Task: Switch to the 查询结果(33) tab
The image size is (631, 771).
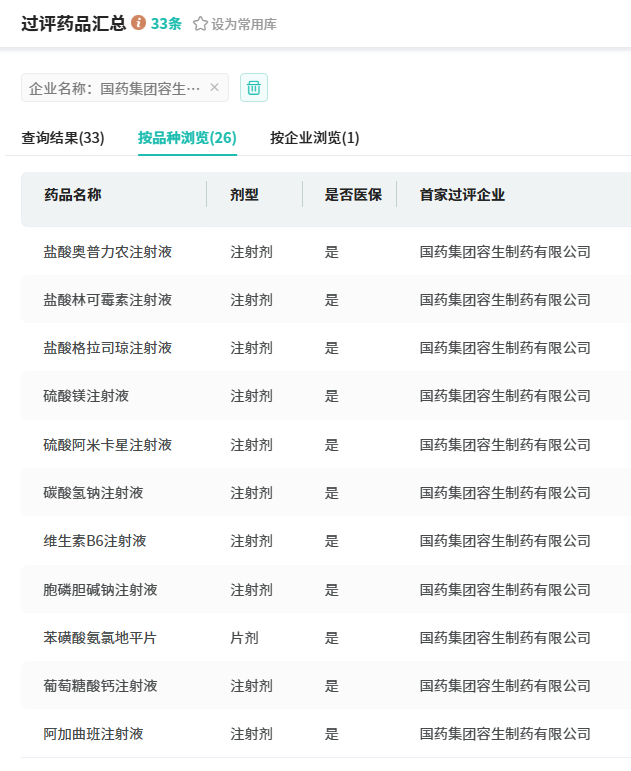Action: (x=63, y=138)
